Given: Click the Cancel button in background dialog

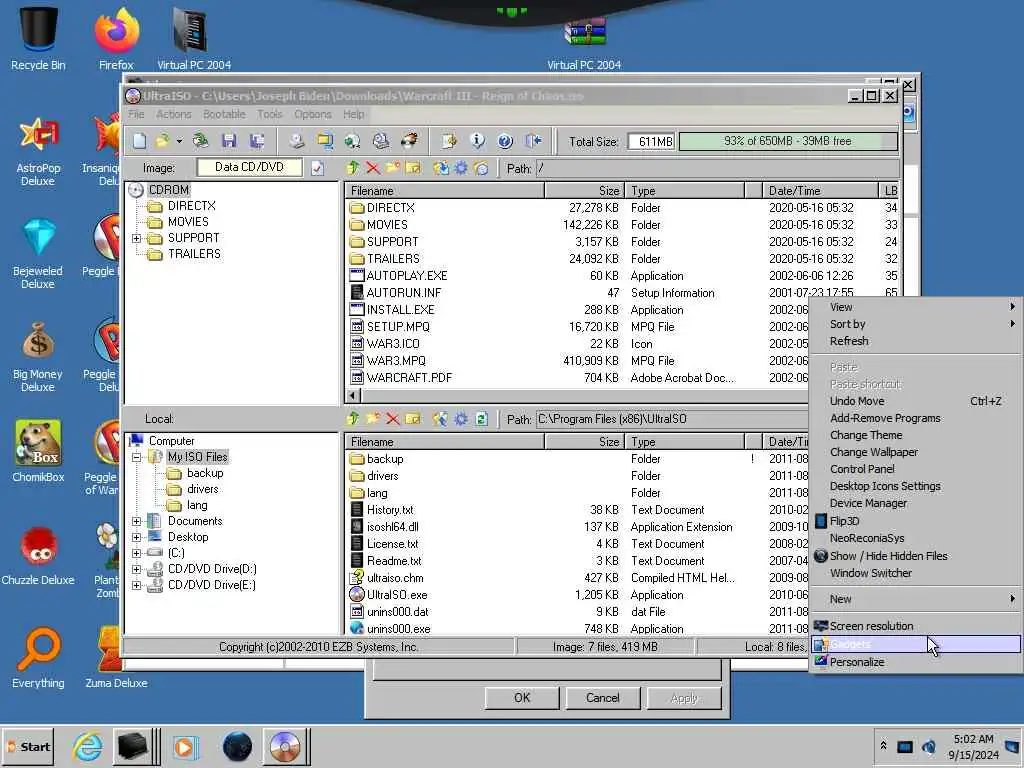Looking at the screenshot, I should pyautogui.click(x=602, y=697).
